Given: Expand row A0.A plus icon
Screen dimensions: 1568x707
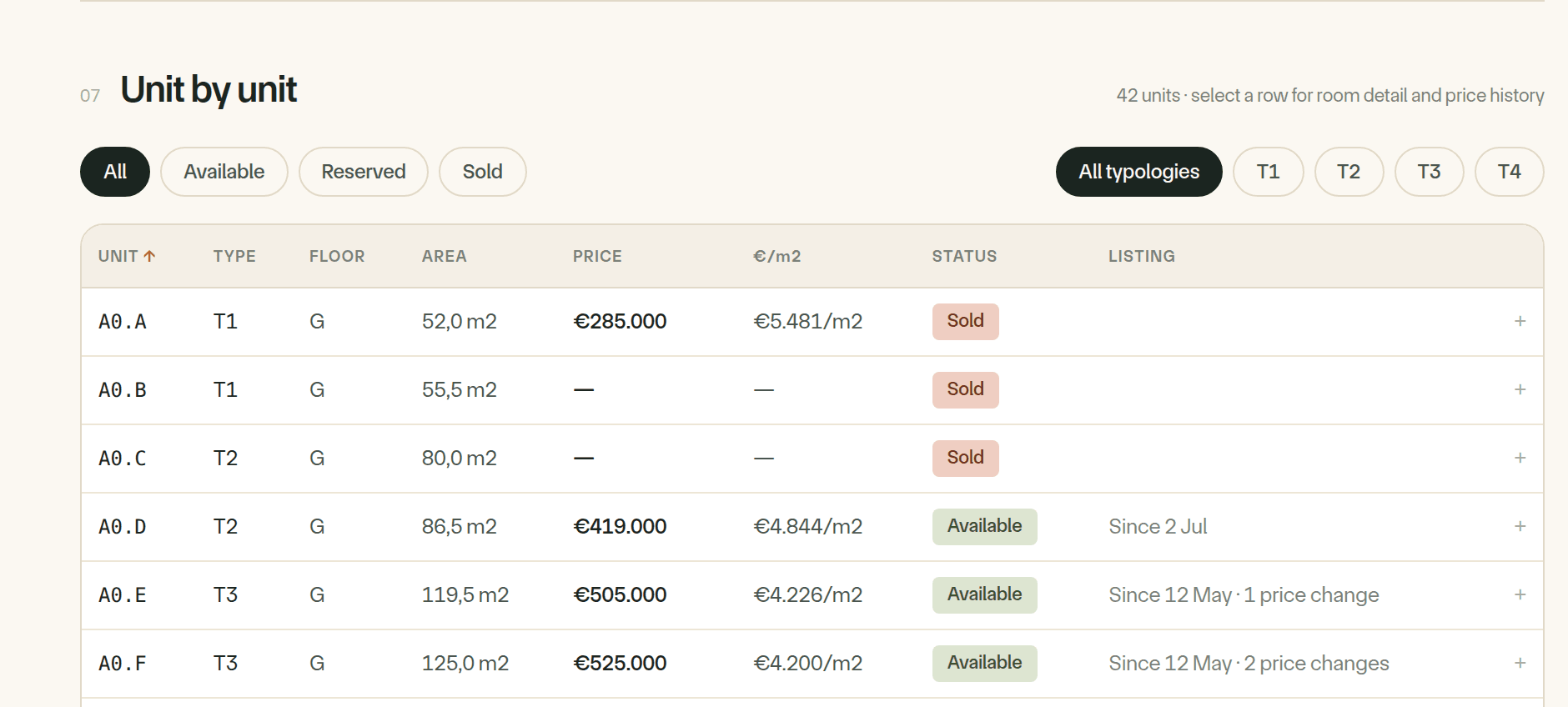Looking at the screenshot, I should [1520, 322].
